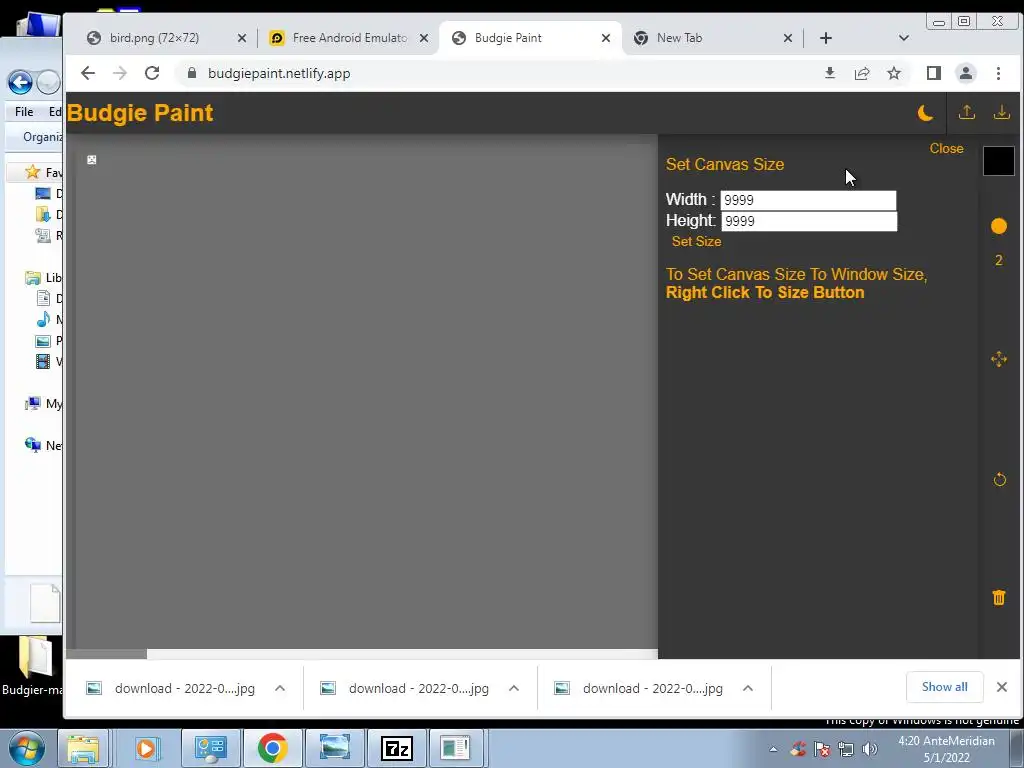Click the undo rotate arrow icon
1024x768 pixels.
coord(999,479)
